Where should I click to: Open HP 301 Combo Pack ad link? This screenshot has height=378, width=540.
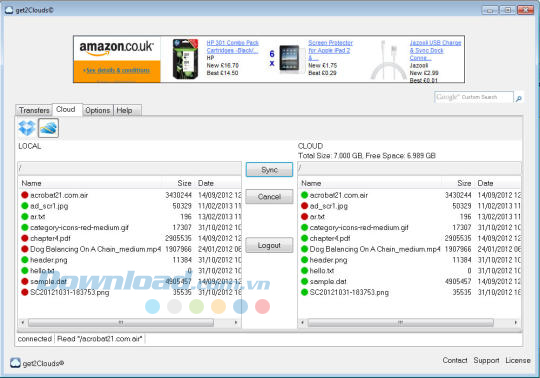click(x=232, y=46)
